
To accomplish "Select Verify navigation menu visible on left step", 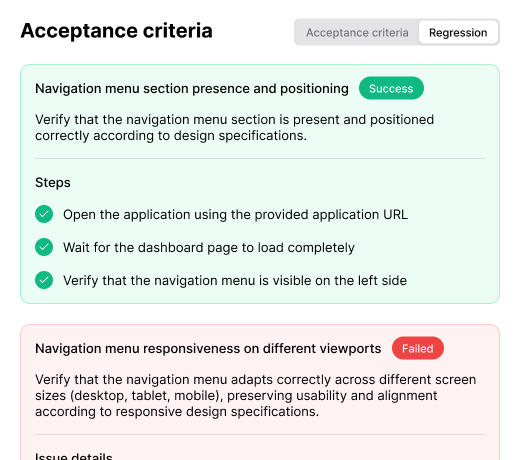I will click(x=235, y=281).
